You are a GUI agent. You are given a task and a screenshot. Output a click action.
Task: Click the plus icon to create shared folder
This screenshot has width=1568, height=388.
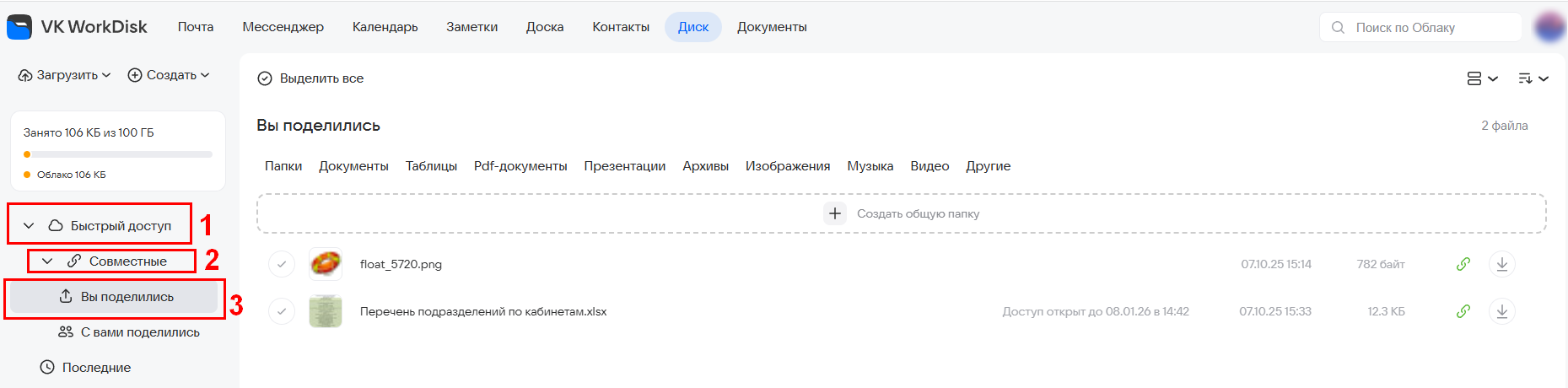point(834,213)
